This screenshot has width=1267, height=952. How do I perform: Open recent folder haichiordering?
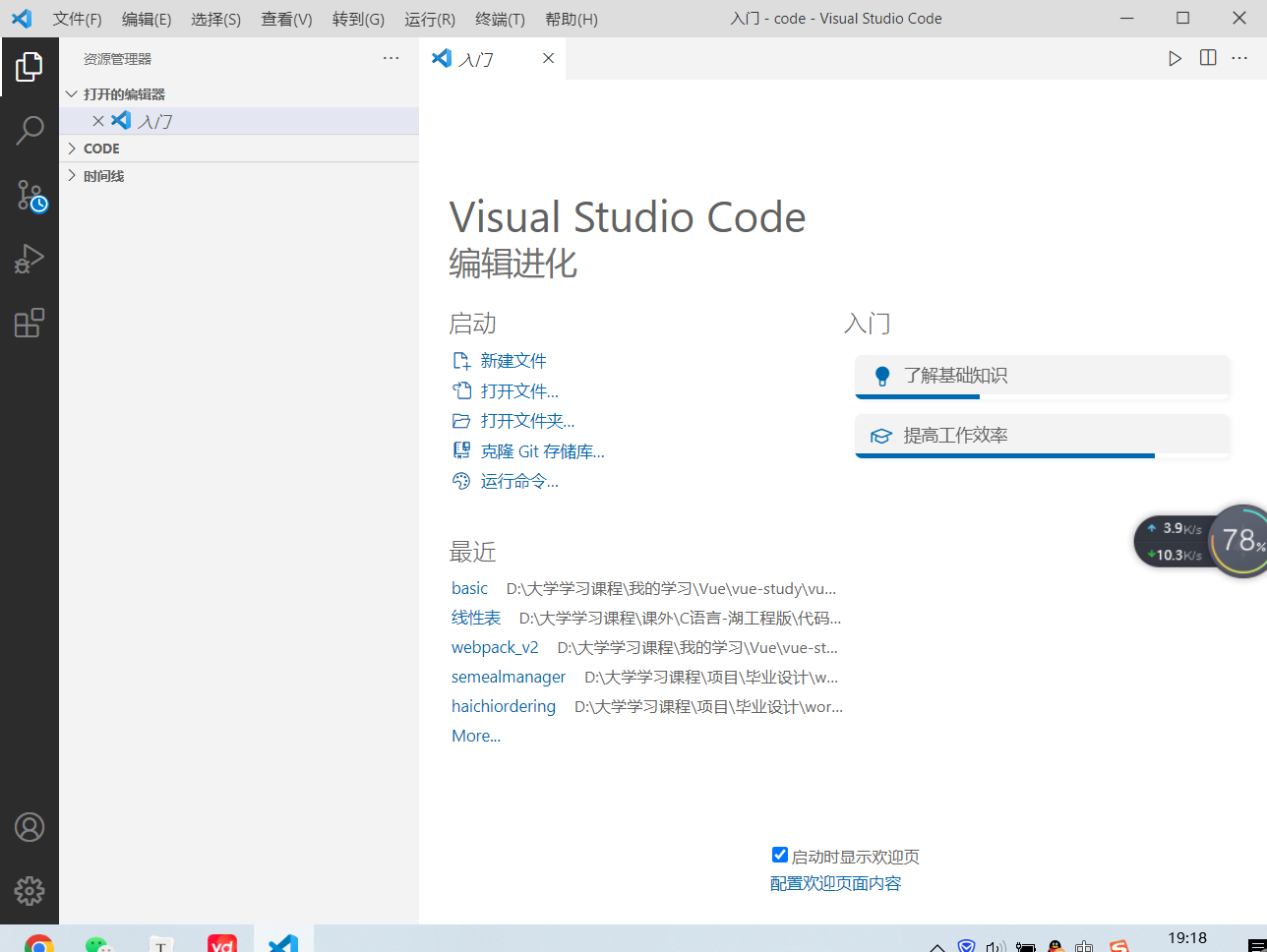504,706
